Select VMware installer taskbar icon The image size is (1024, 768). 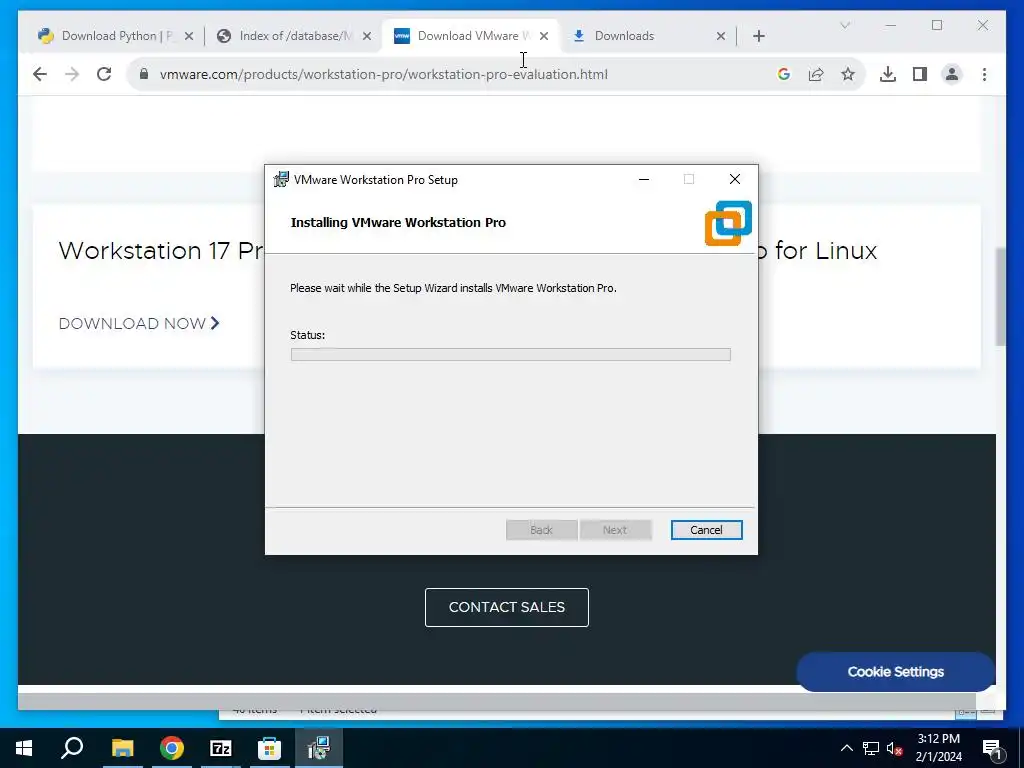pos(319,748)
